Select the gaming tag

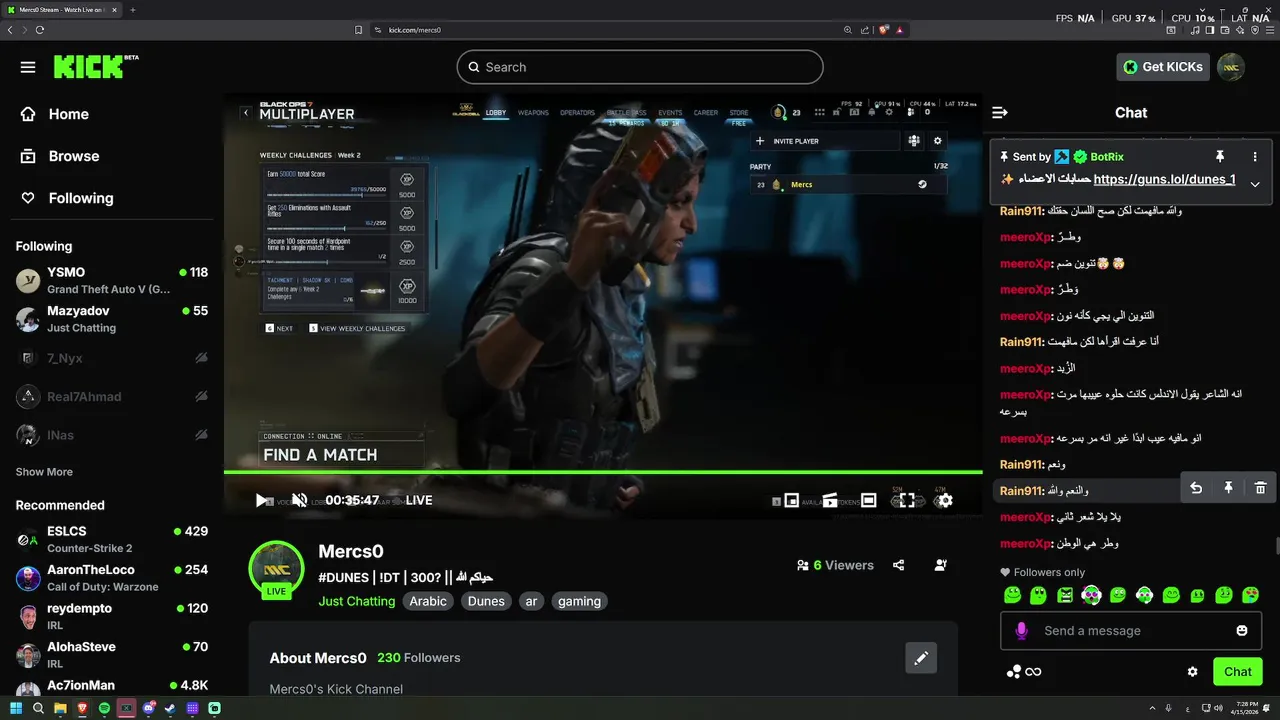tap(579, 601)
